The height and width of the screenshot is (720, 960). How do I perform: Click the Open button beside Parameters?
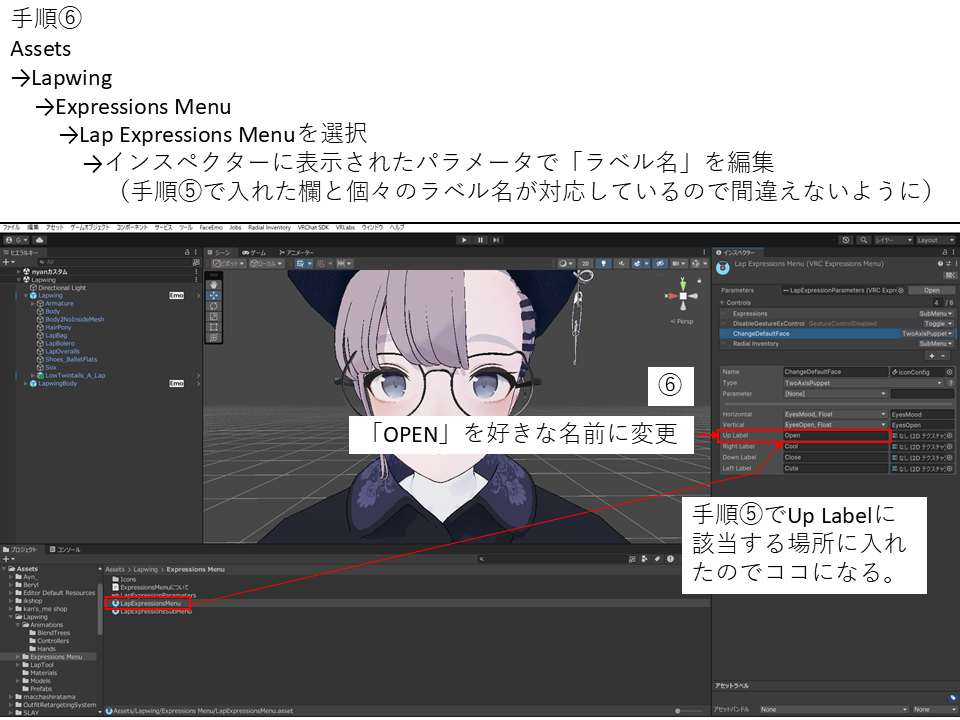pos(931,290)
